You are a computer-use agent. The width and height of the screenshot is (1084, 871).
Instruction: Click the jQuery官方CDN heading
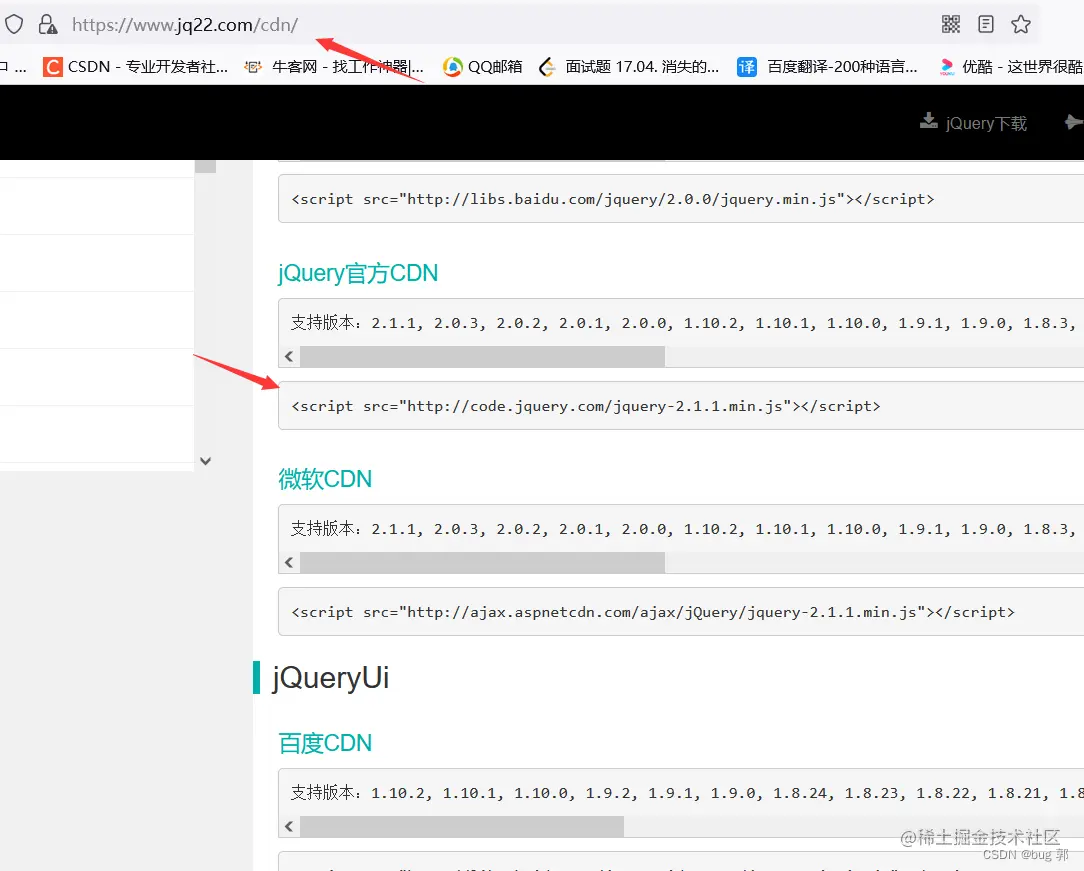[357, 273]
